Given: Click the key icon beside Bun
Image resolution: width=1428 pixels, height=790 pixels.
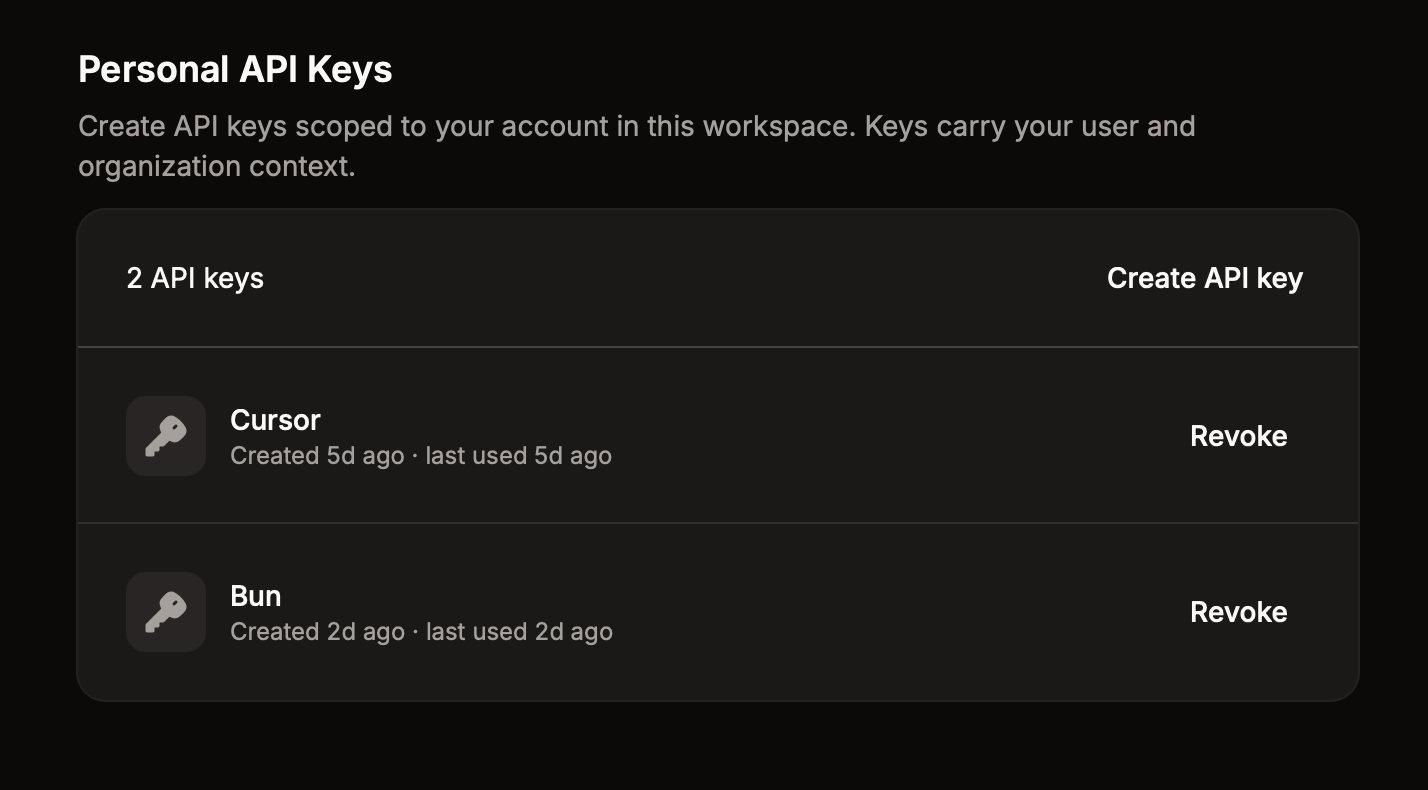Looking at the screenshot, I should coord(166,612).
